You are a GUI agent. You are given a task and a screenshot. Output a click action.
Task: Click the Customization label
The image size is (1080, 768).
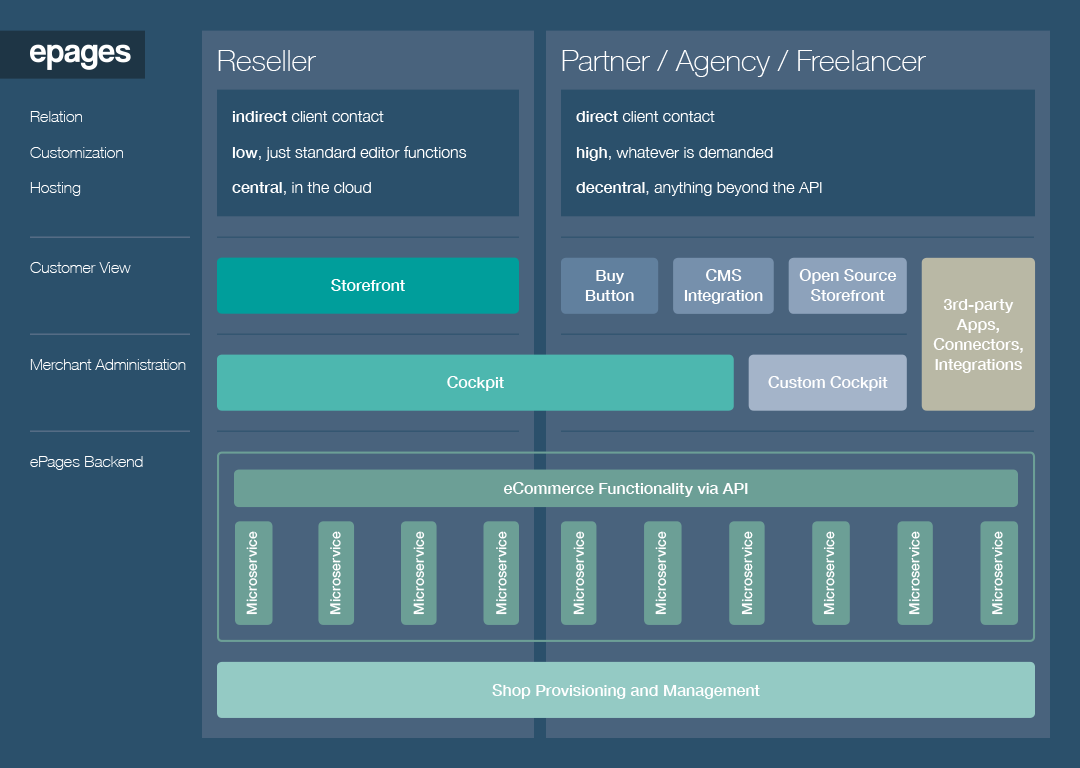coord(76,153)
